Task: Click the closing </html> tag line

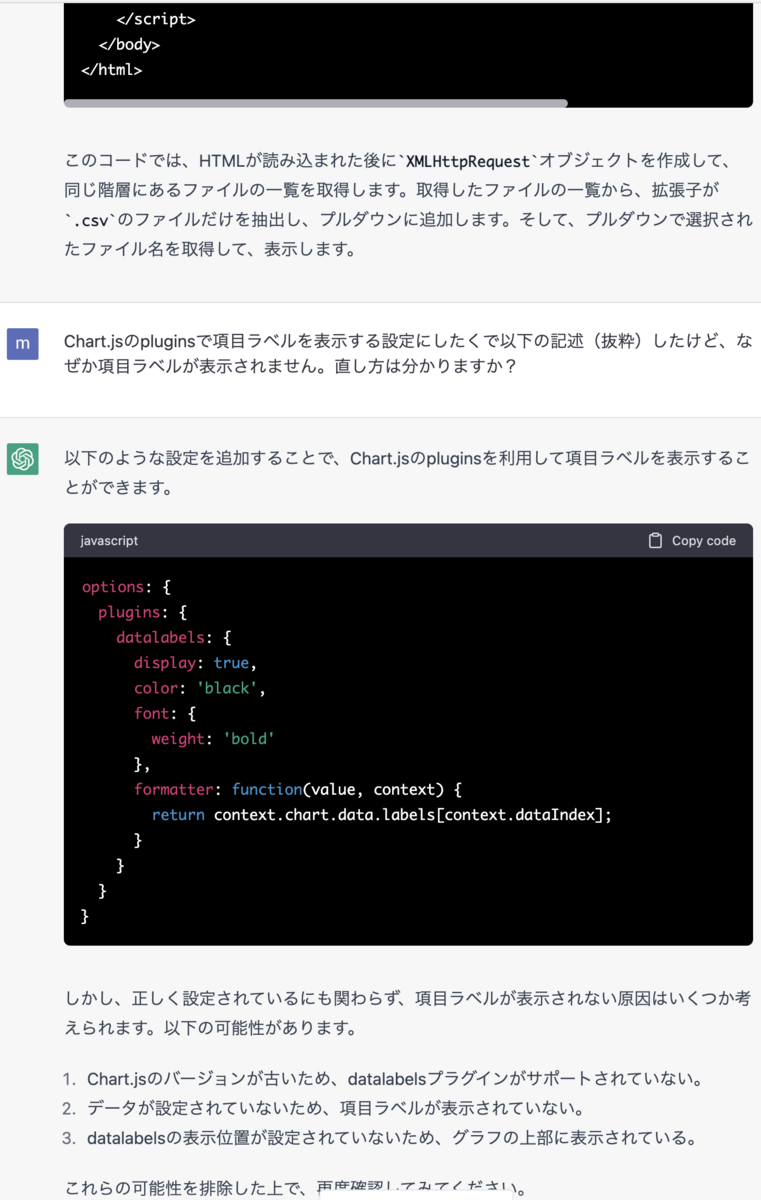Action: [x=111, y=70]
